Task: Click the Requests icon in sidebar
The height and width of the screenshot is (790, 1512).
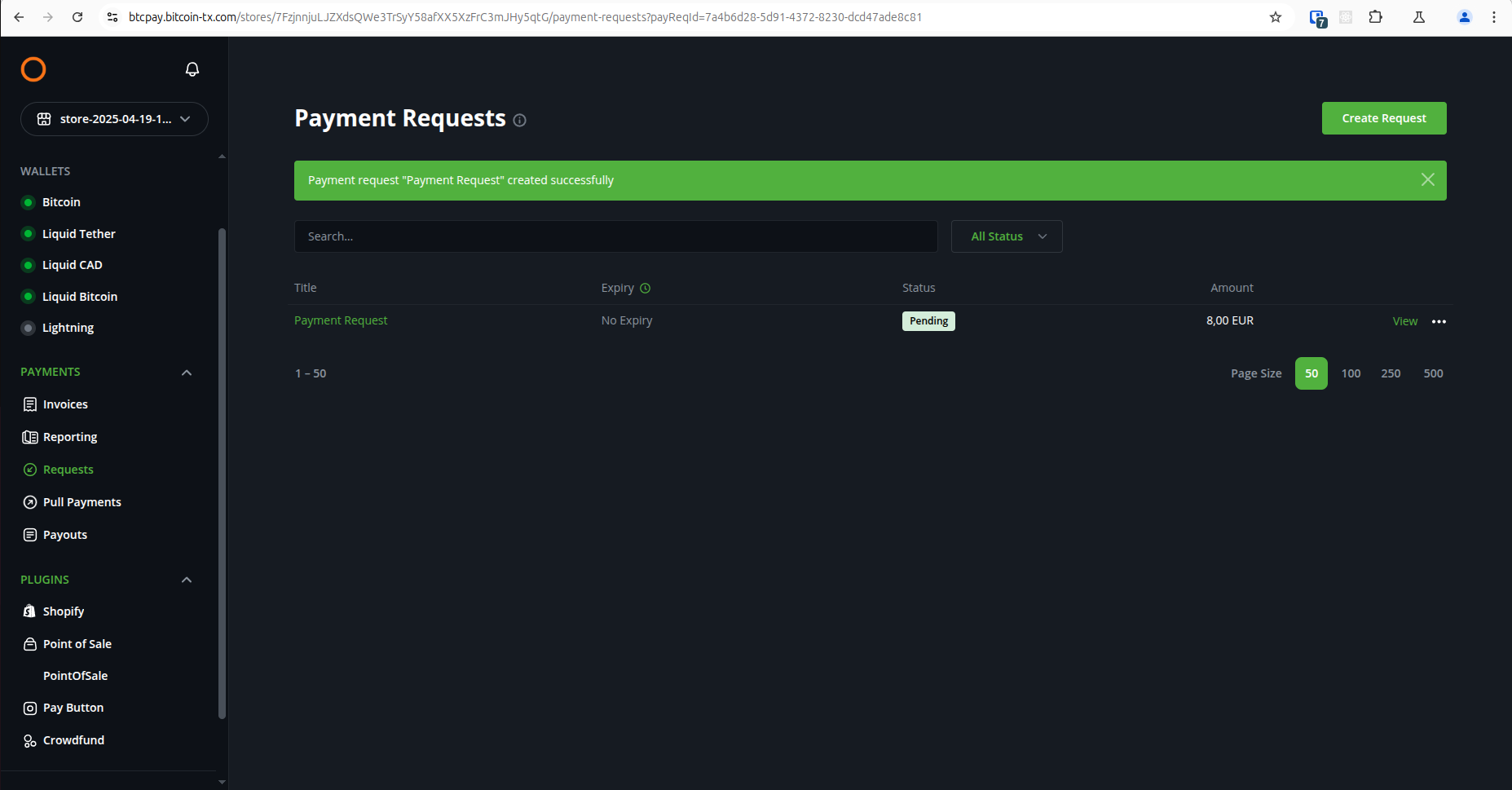Action: 30,470
